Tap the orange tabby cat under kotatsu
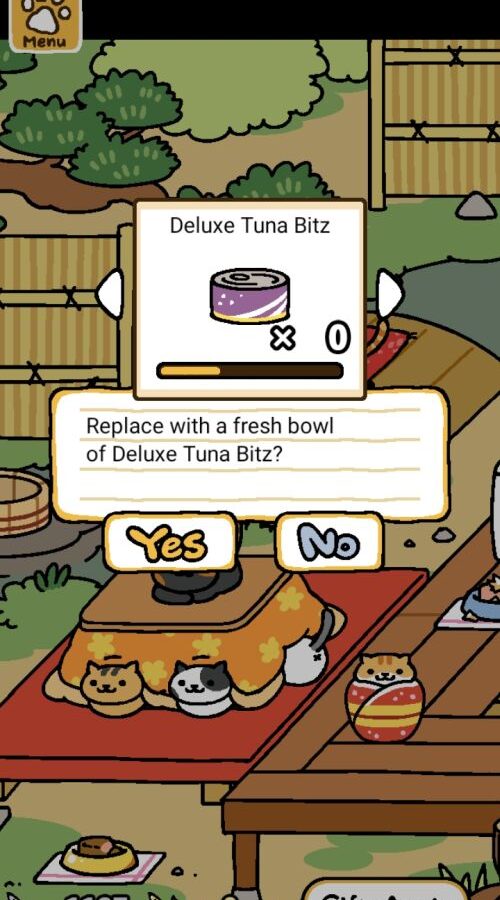The image size is (500, 900). coord(111,688)
